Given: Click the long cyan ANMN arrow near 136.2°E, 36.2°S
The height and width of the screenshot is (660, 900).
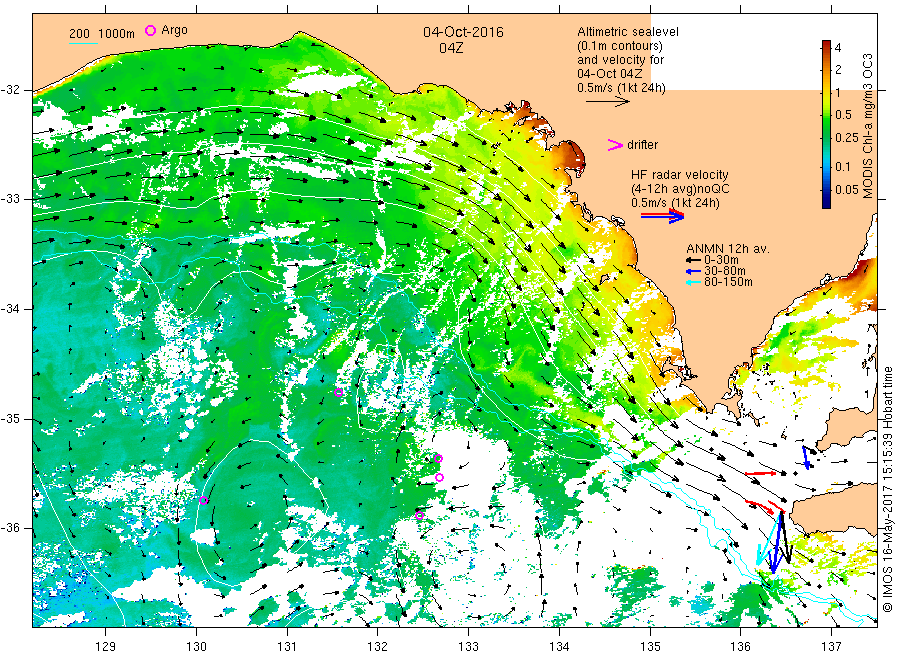Looking at the screenshot, I should click(769, 539).
